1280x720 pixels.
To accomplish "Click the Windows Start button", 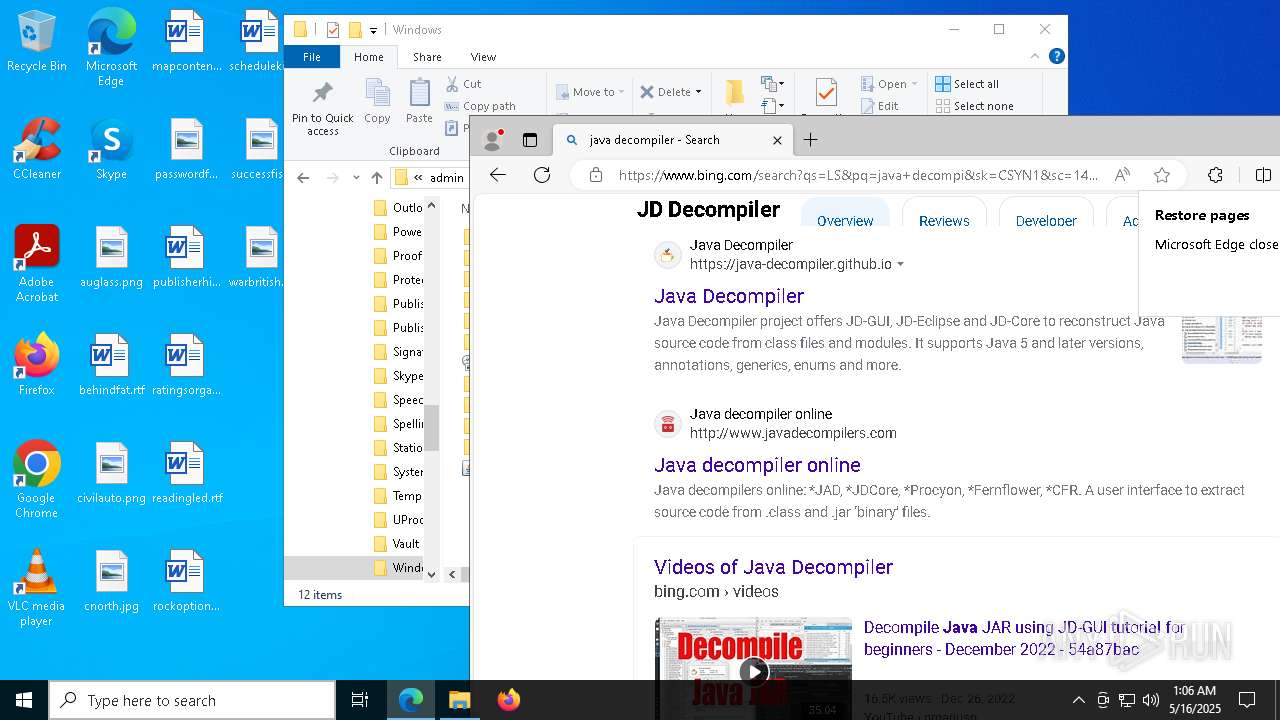I will point(24,700).
